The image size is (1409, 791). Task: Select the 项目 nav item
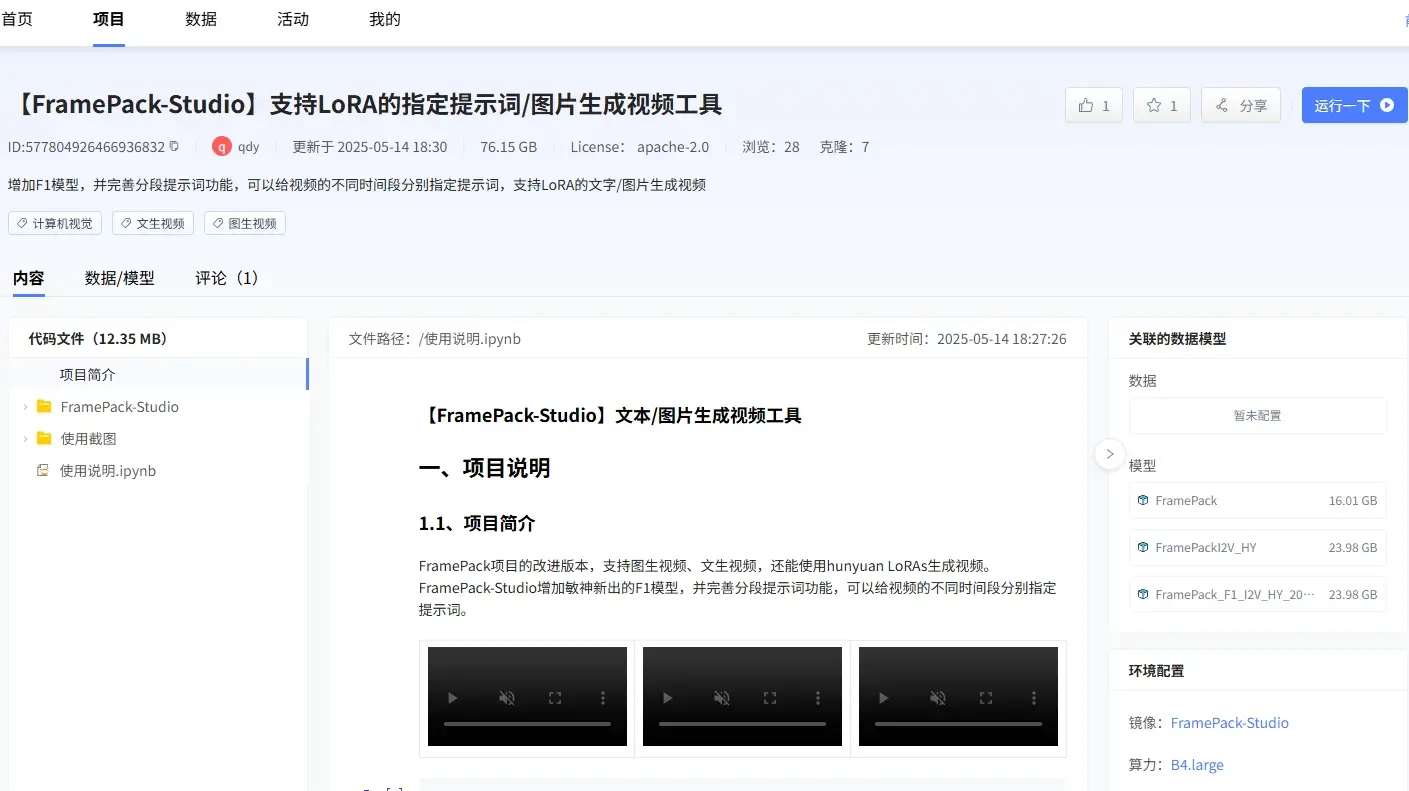[109, 19]
